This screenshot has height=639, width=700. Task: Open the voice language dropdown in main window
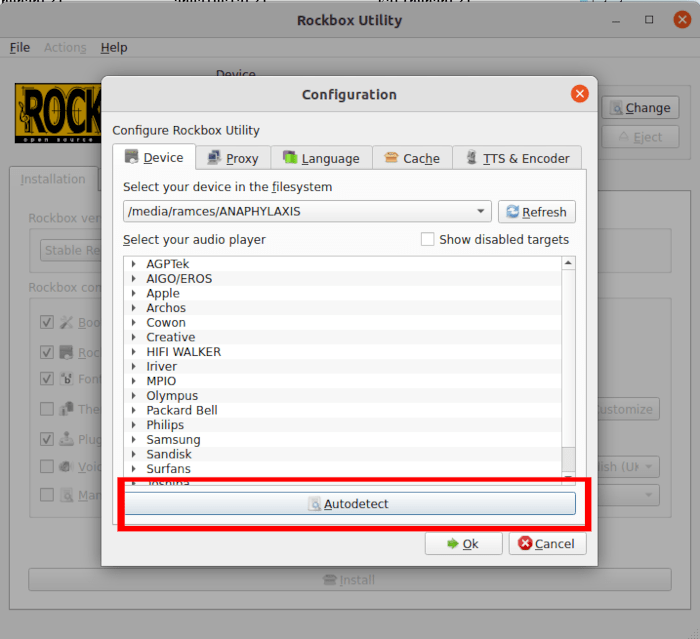coord(629,467)
